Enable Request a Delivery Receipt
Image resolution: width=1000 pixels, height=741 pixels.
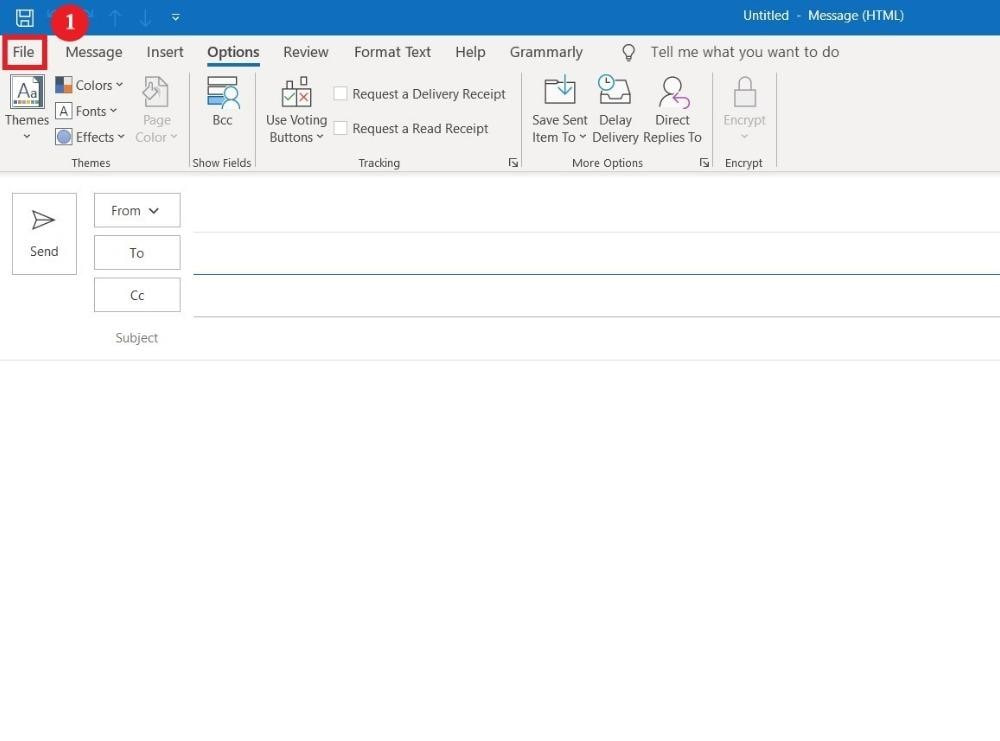click(341, 93)
